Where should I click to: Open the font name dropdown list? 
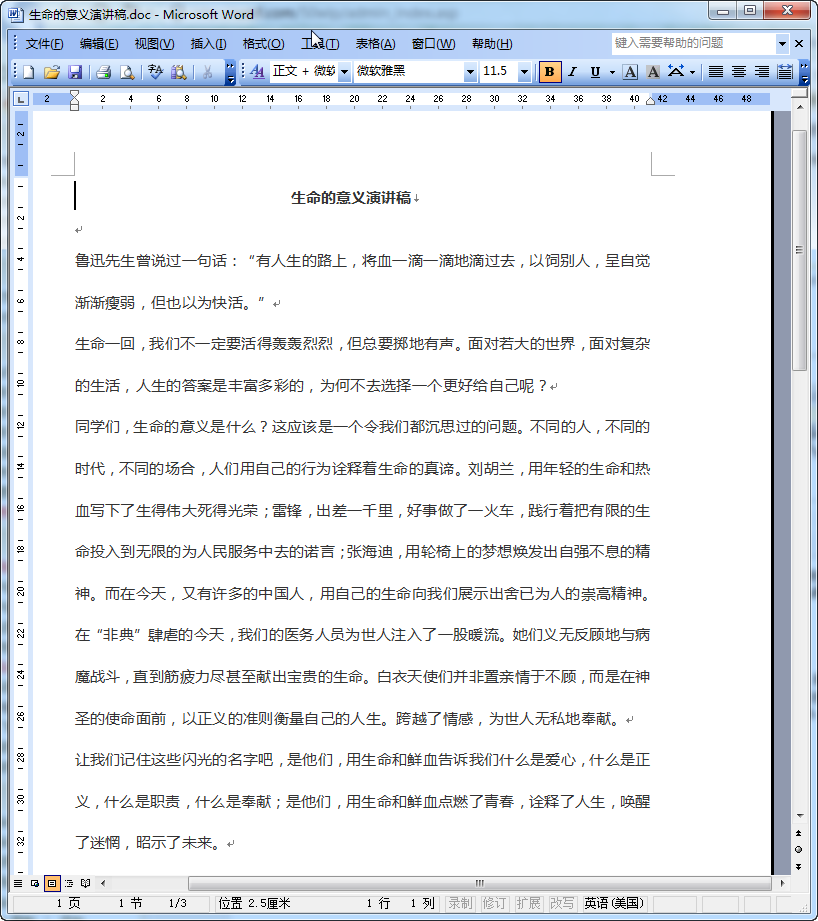tap(470, 72)
